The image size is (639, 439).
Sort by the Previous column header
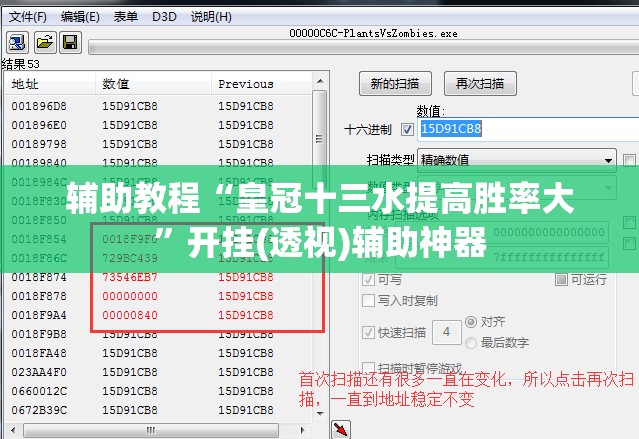(262, 84)
